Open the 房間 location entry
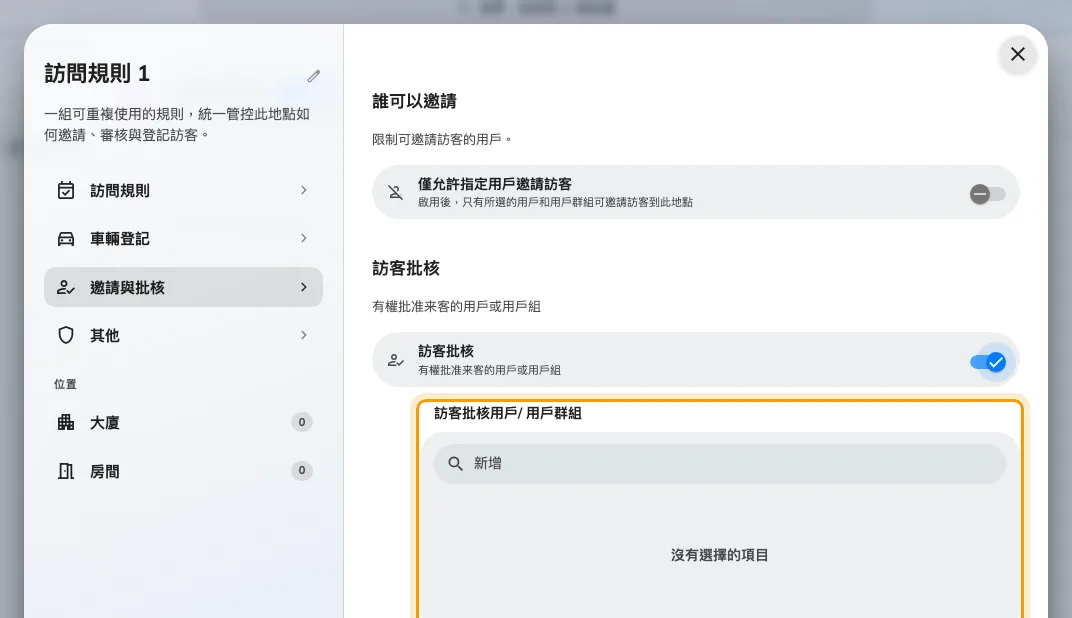This screenshot has width=1072, height=618. 183,471
